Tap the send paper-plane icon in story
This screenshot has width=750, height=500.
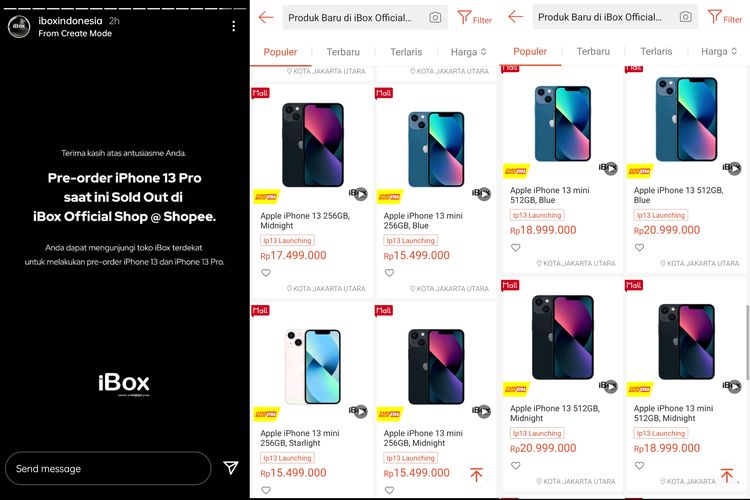231,467
